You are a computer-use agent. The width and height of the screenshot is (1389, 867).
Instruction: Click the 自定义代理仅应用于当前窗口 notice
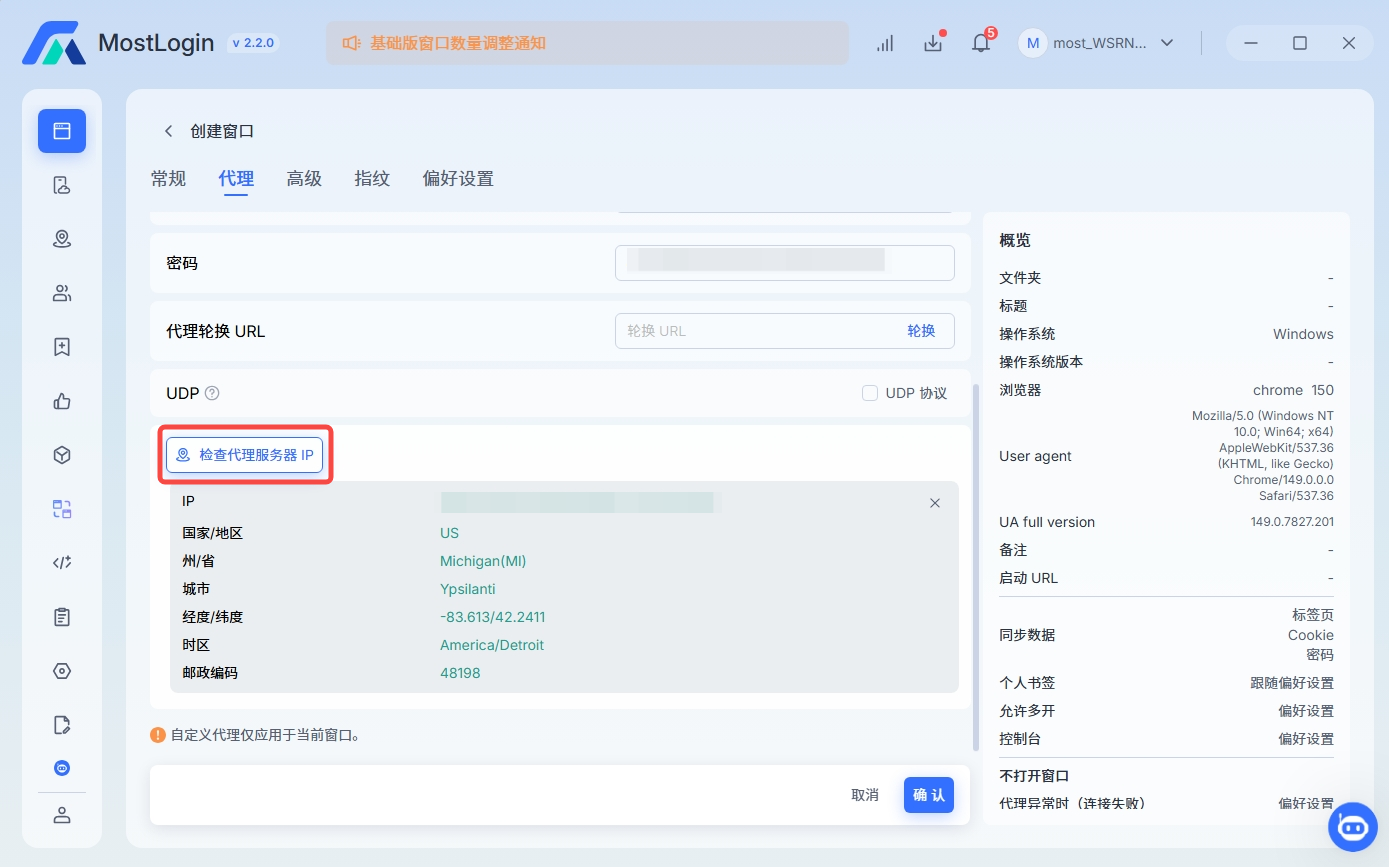(x=265, y=735)
